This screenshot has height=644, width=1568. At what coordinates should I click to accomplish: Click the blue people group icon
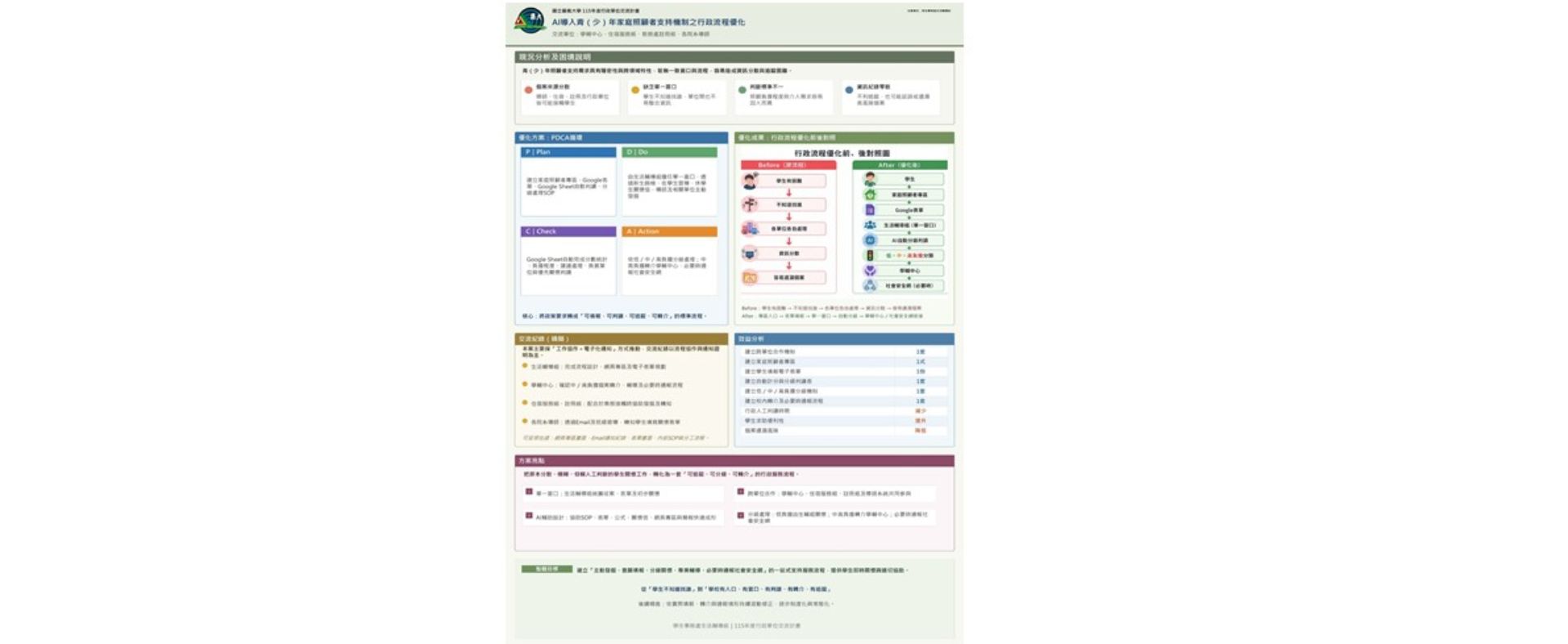pos(870,225)
